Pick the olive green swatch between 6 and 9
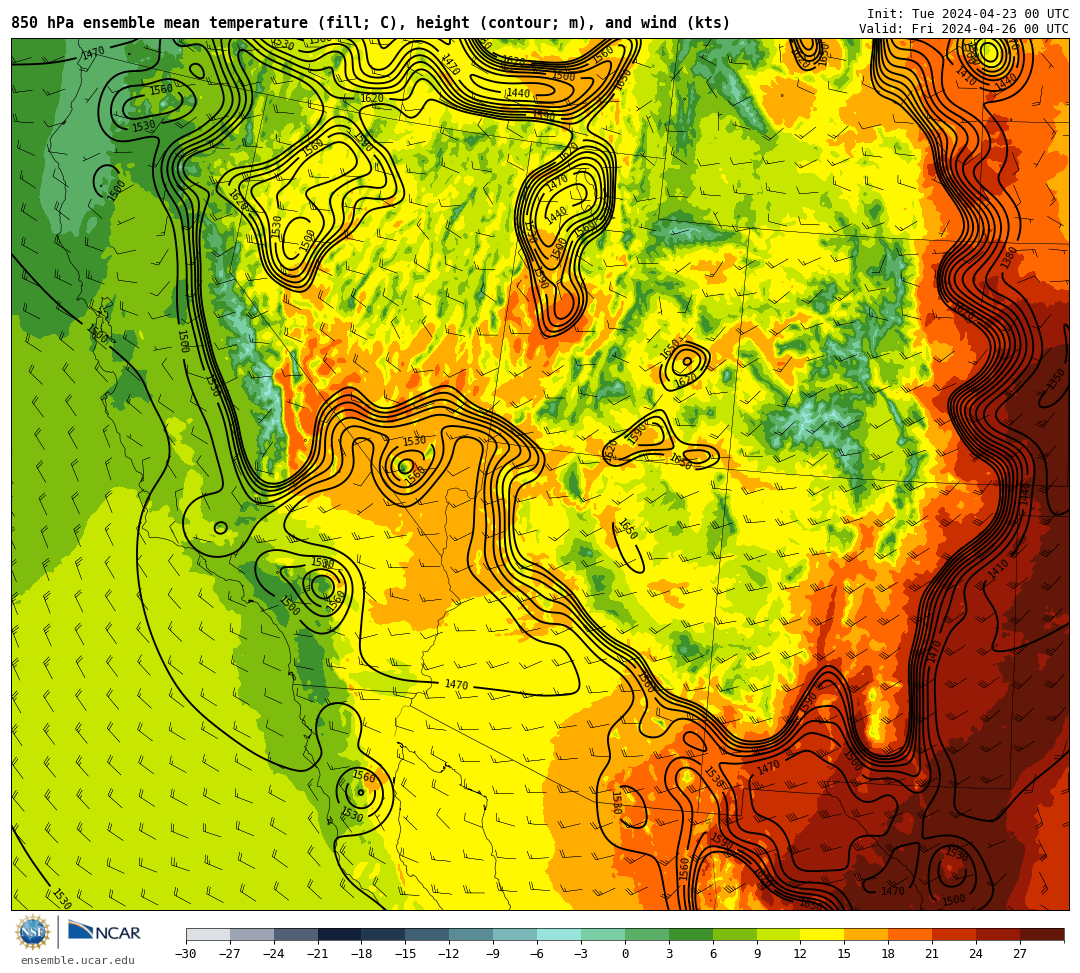This screenshot has width=1080, height=973. (x=735, y=934)
